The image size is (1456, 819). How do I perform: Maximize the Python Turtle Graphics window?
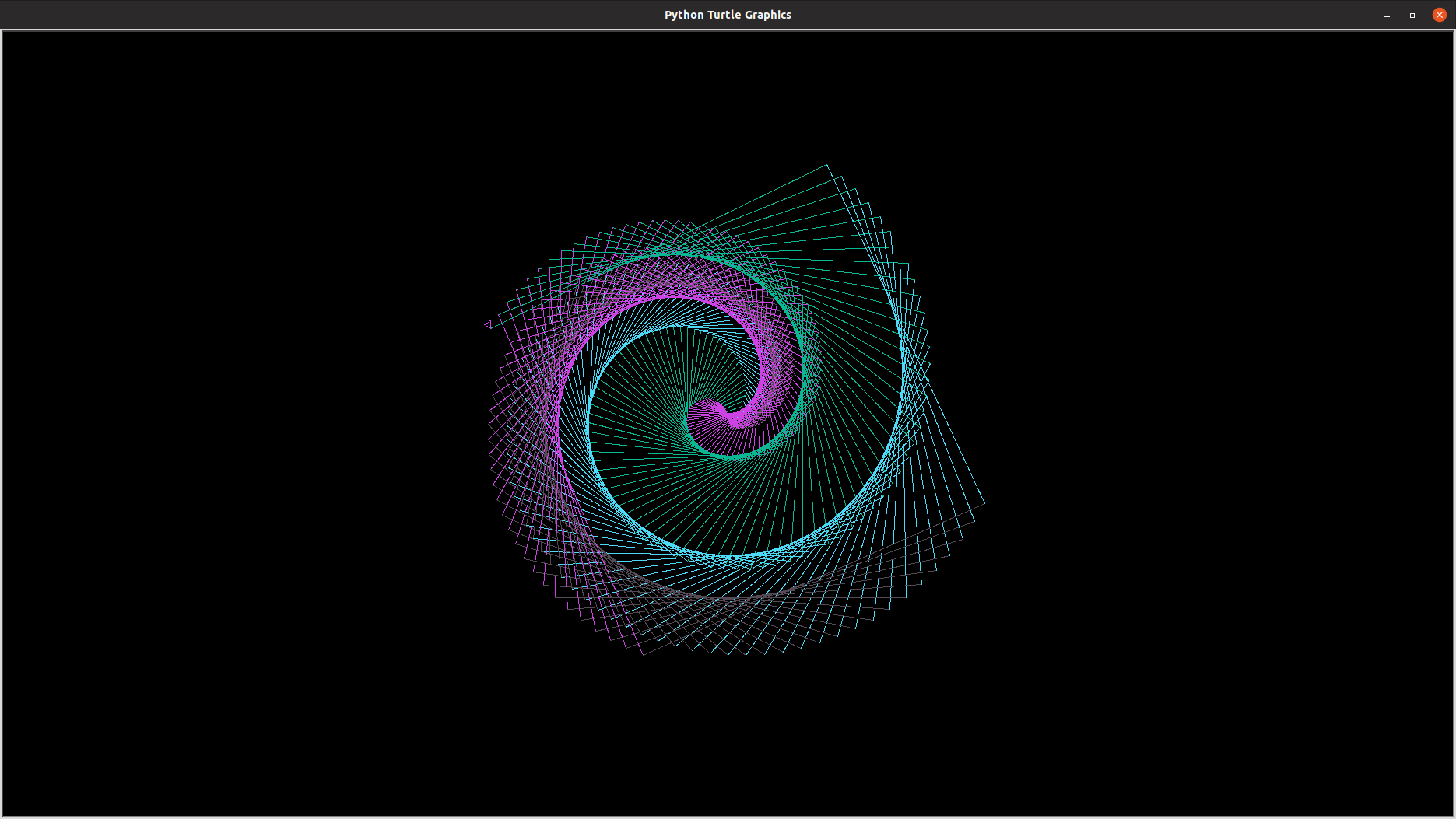coord(1413,15)
